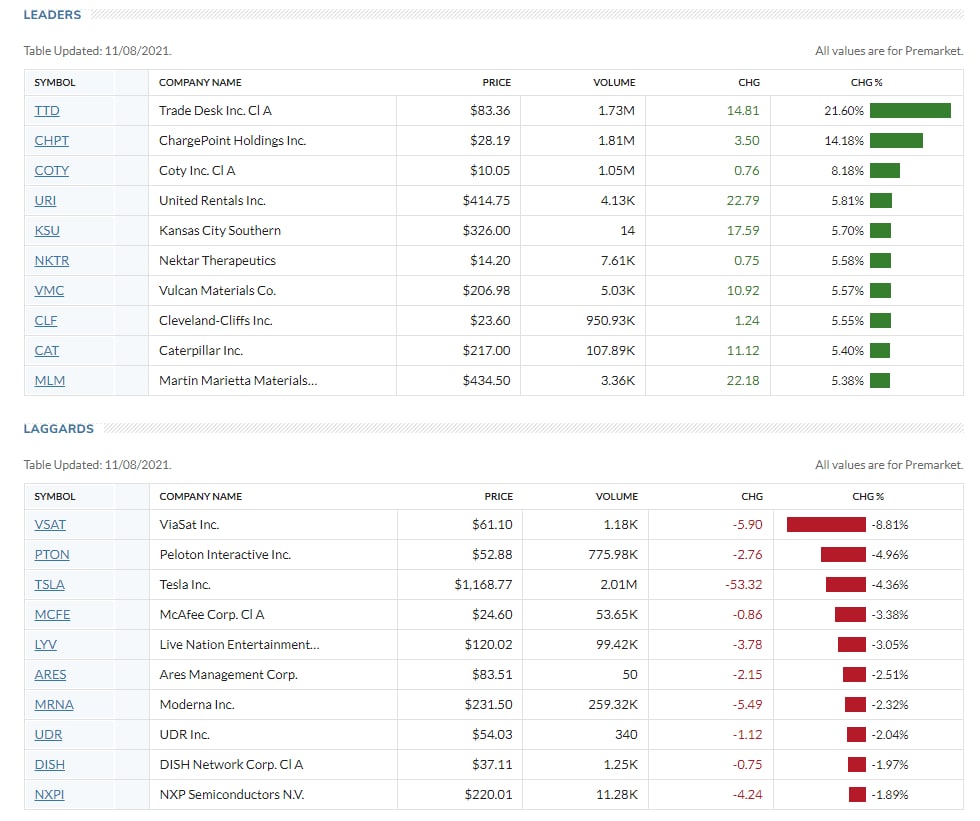This screenshot has height=821, width=980.
Task: Click the PTON ticker symbol
Action: pos(52,555)
